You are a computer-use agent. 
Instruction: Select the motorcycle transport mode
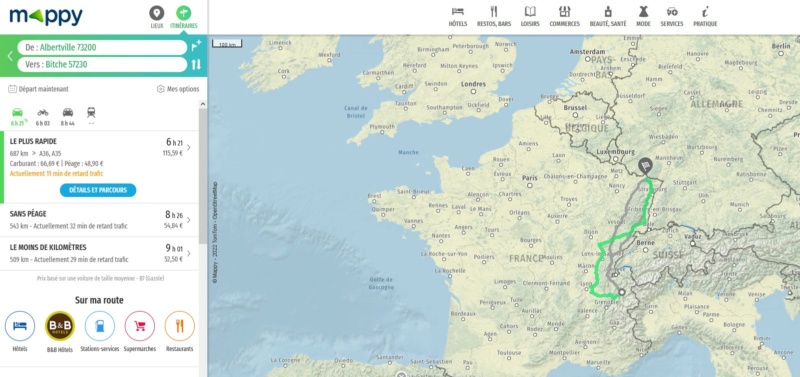tap(43, 116)
